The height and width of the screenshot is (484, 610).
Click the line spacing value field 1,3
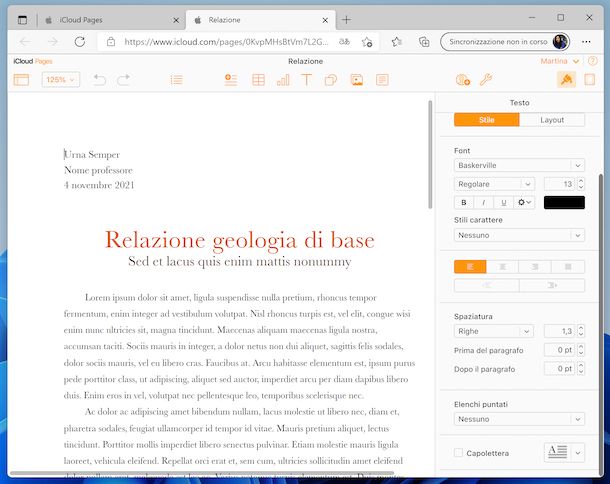click(559, 331)
